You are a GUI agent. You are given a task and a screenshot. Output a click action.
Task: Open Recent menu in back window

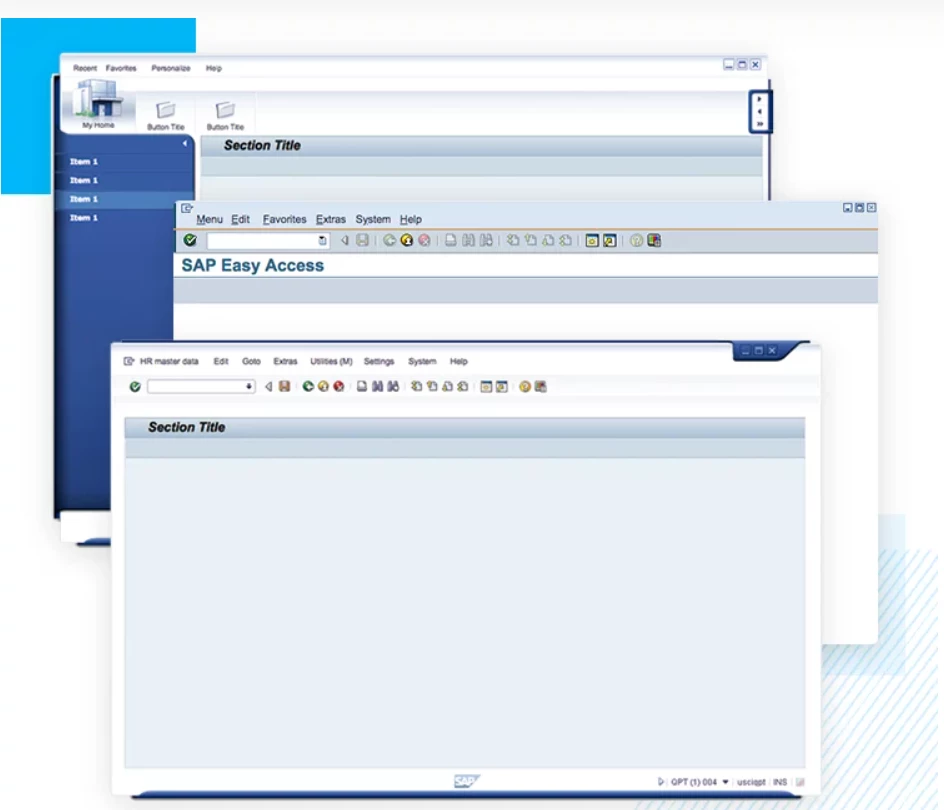point(85,68)
